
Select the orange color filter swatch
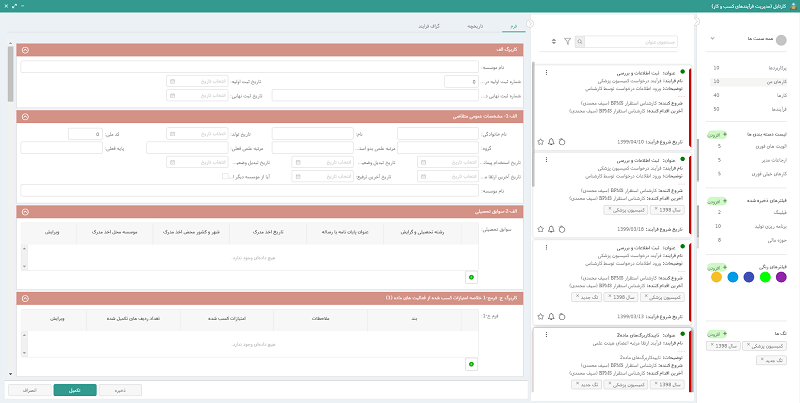(715, 277)
